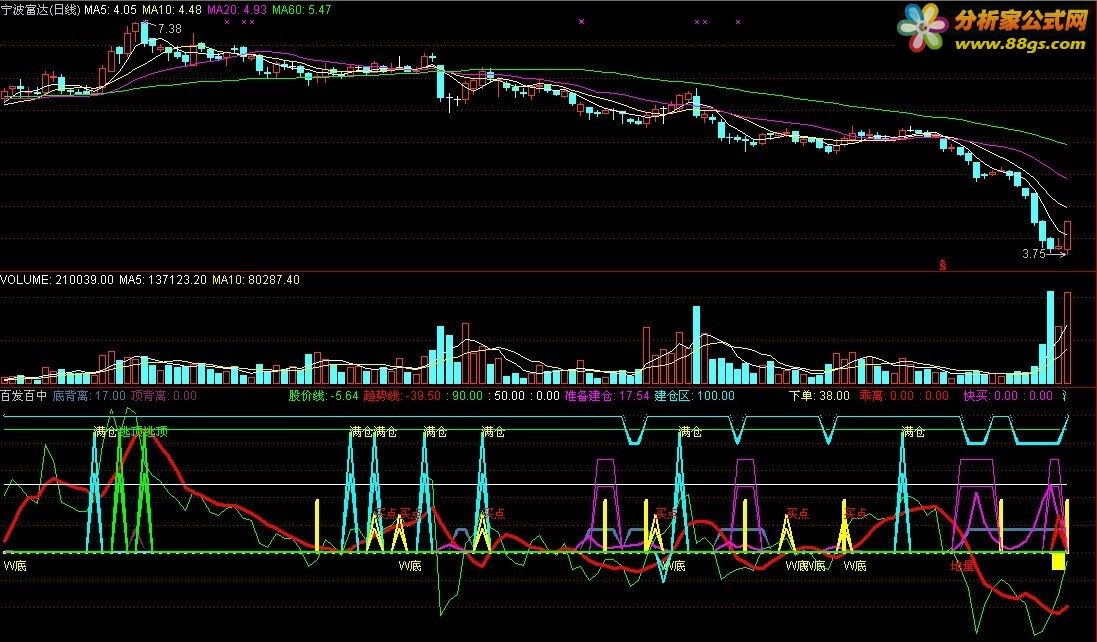Select the 建仓区: 100.00 value
Viewport: 1097px width, 642px height.
click(694, 396)
